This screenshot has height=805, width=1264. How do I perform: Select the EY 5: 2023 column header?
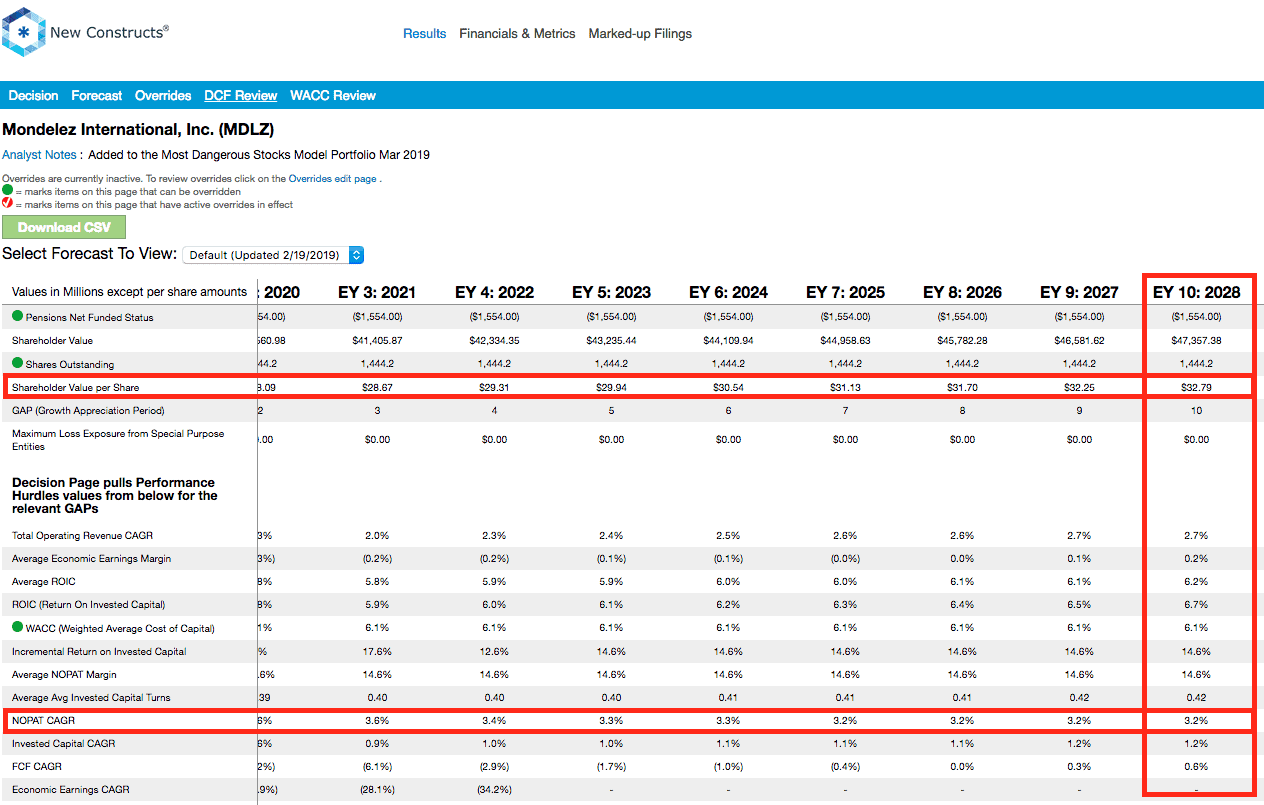pyautogui.click(x=611, y=293)
